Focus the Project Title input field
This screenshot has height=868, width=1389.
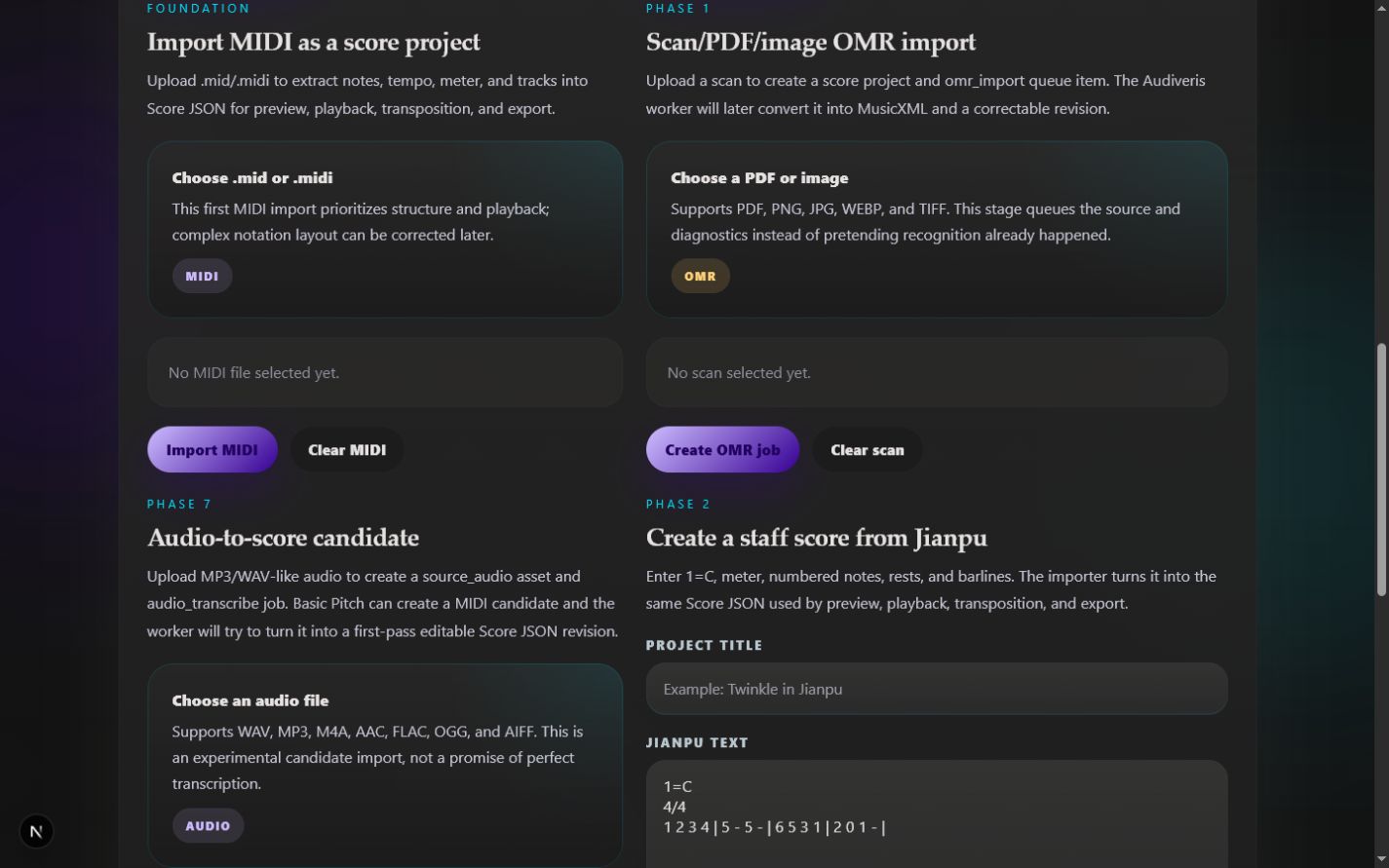click(x=937, y=689)
